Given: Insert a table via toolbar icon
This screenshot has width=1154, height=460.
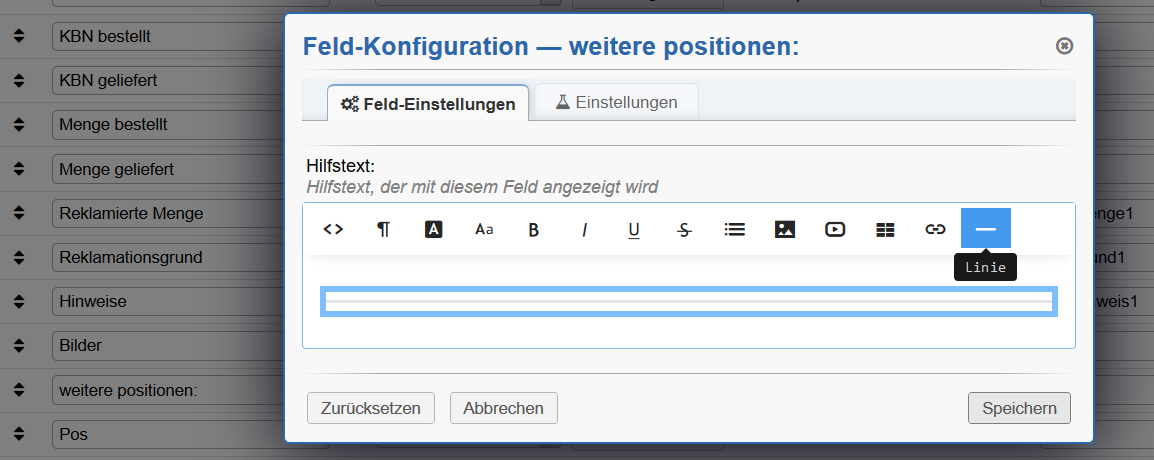Looking at the screenshot, I should pyautogui.click(x=885, y=229).
